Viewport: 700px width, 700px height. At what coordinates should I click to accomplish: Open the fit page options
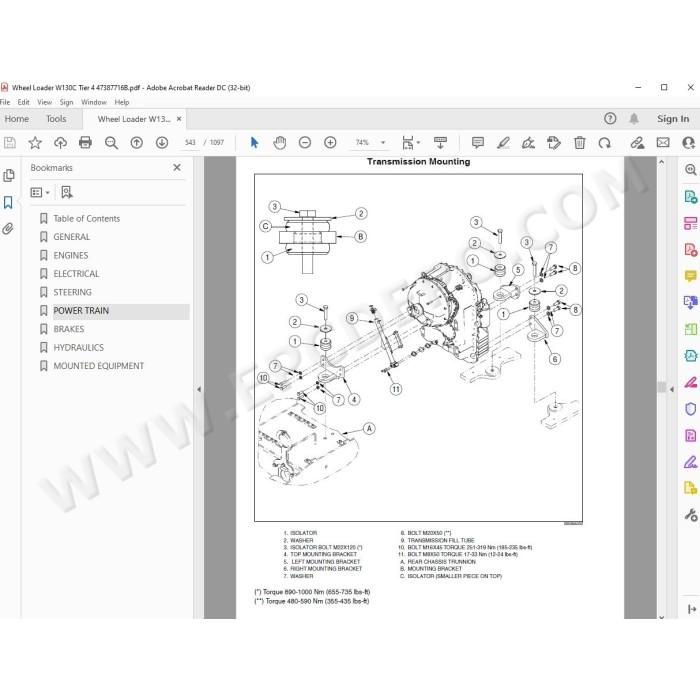click(x=410, y=143)
